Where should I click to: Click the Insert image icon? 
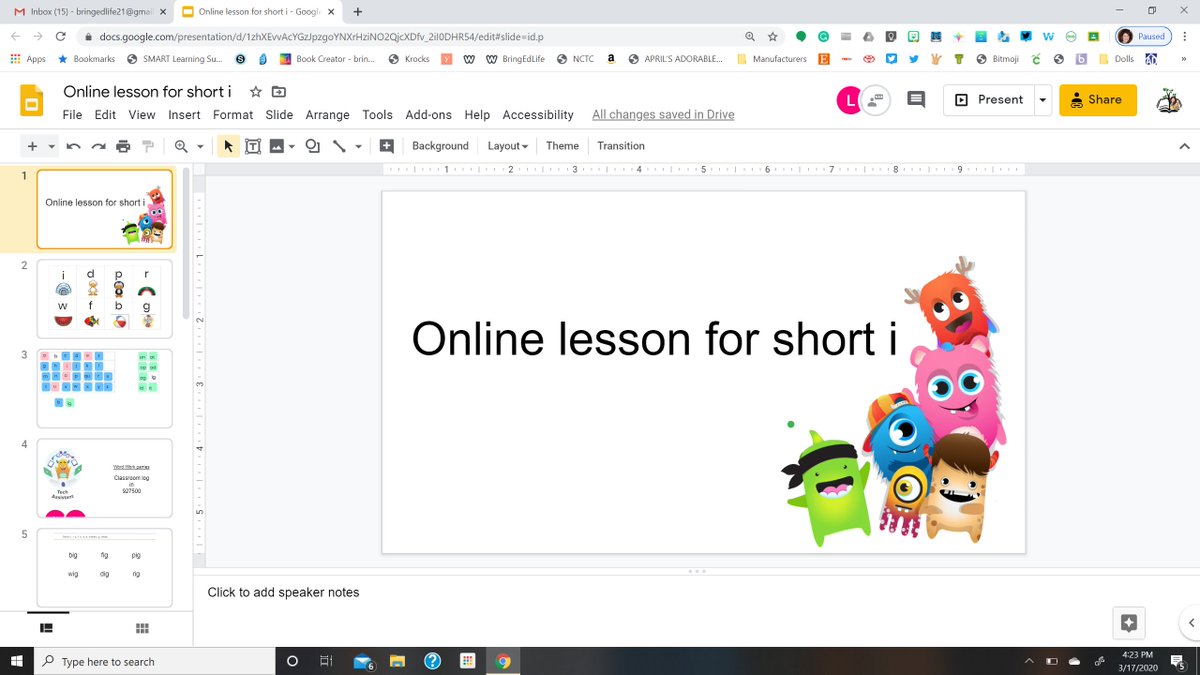tap(277, 146)
